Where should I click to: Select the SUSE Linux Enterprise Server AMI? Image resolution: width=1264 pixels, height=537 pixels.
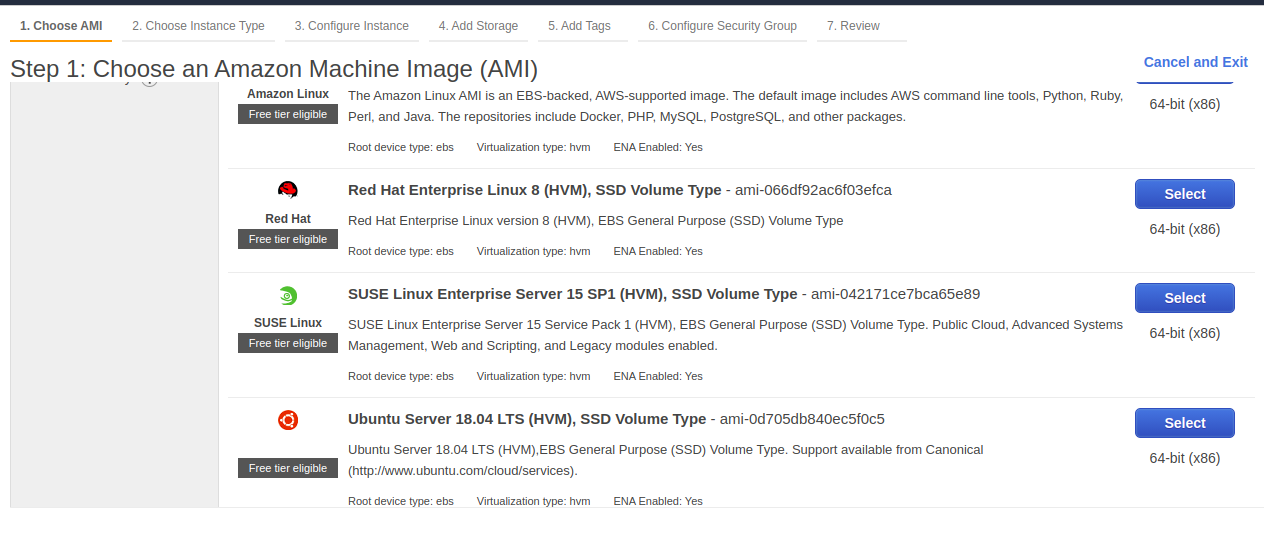tap(1184, 298)
